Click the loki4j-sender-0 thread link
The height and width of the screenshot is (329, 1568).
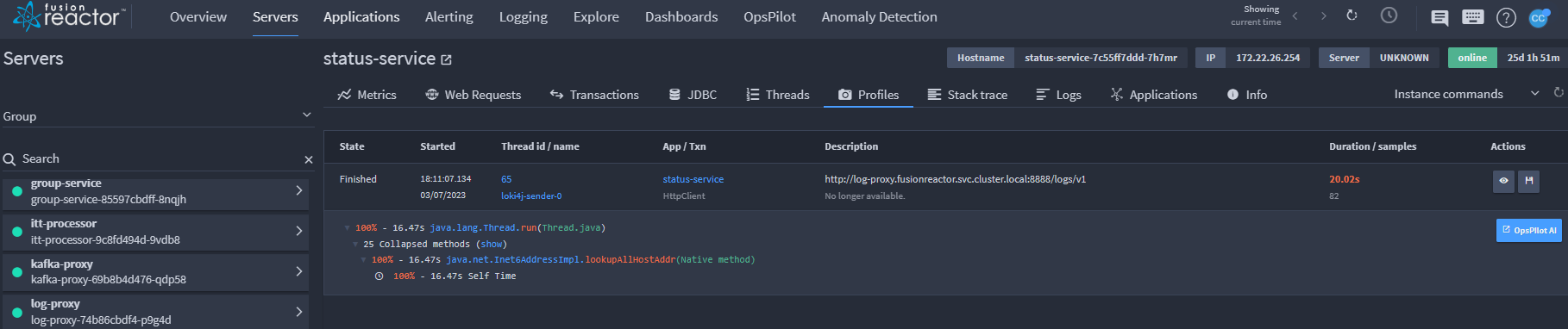pyautogui.click(x=531, y=196)
